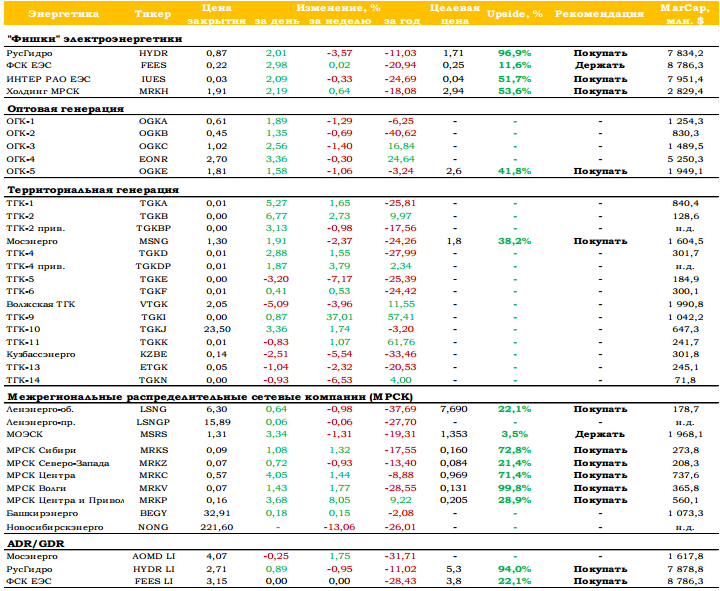Image resolution: width=720 pixels, height=591 pixels.
Task: Click the ticker 'TGKBP'
Action: tap(153, 228)
